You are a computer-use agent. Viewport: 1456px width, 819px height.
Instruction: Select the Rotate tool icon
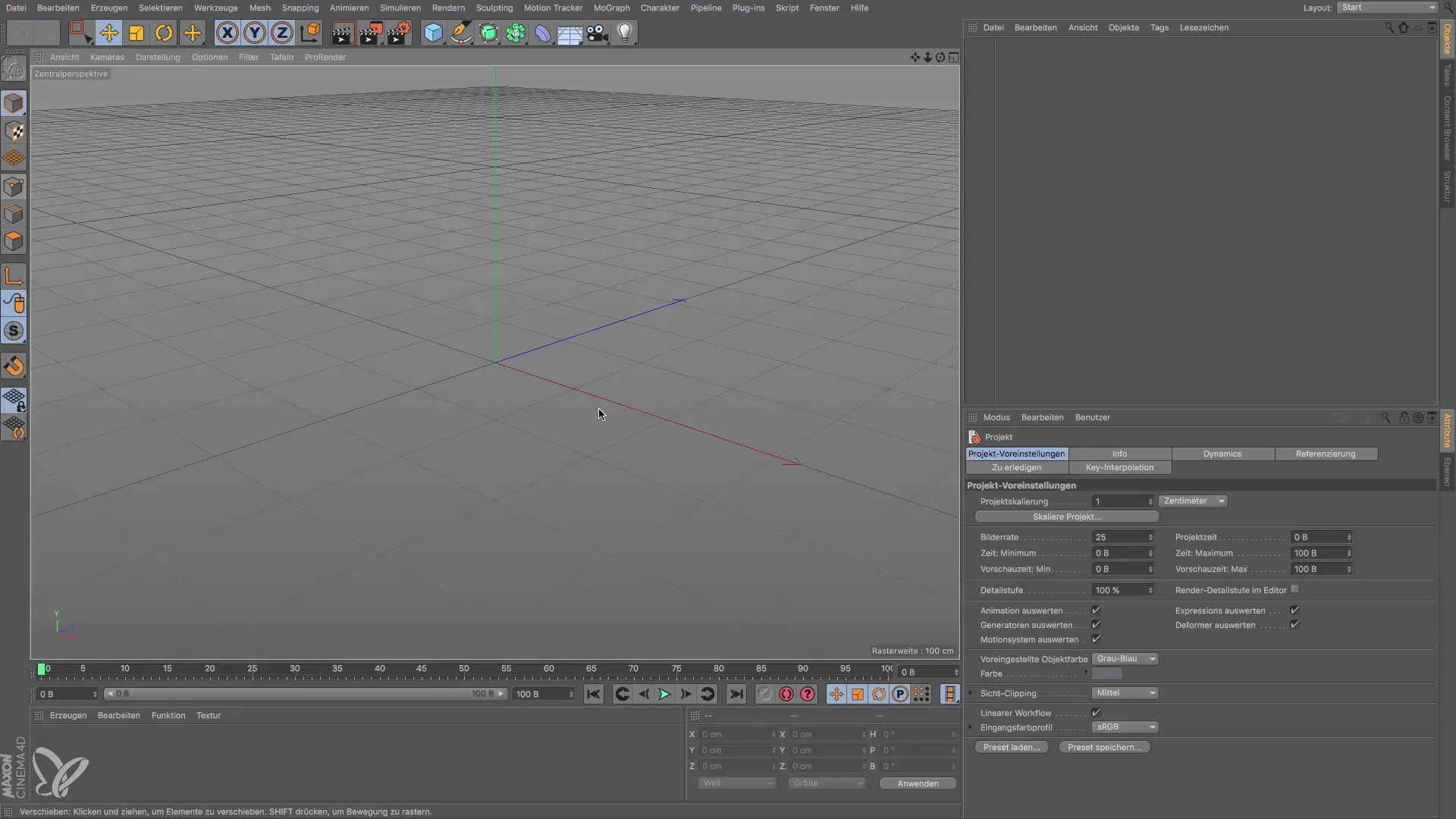[164, 33]
